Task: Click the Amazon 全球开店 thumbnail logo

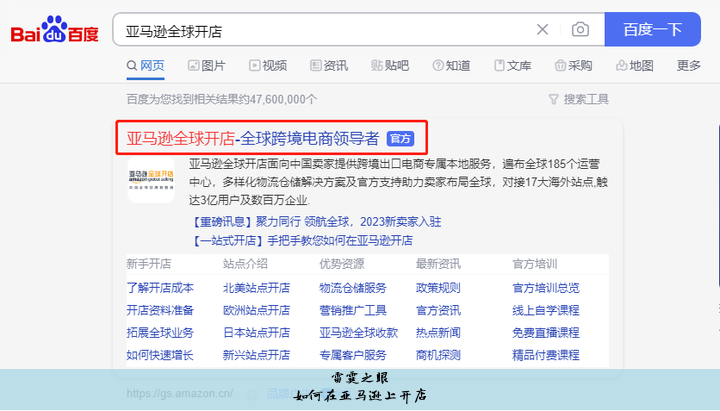Action: click(151, 179)
